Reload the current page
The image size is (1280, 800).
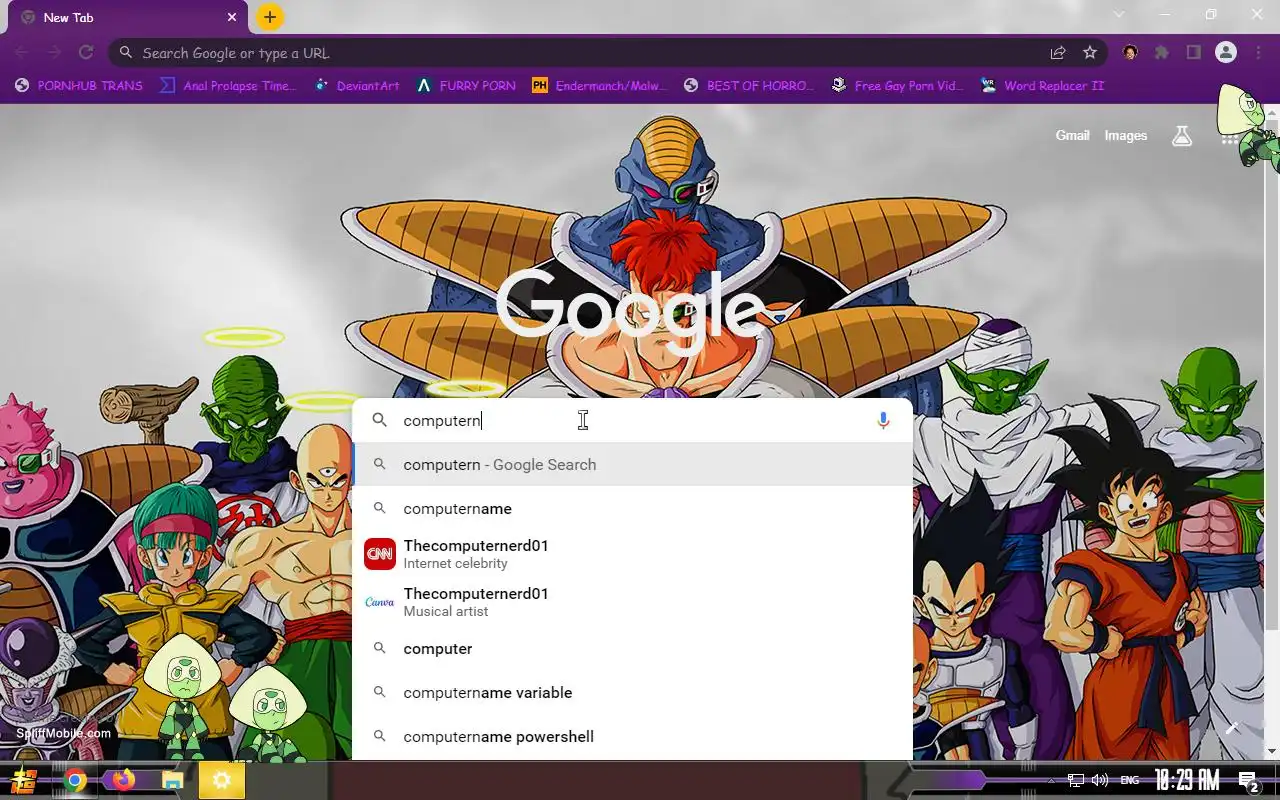click(86, 53)
